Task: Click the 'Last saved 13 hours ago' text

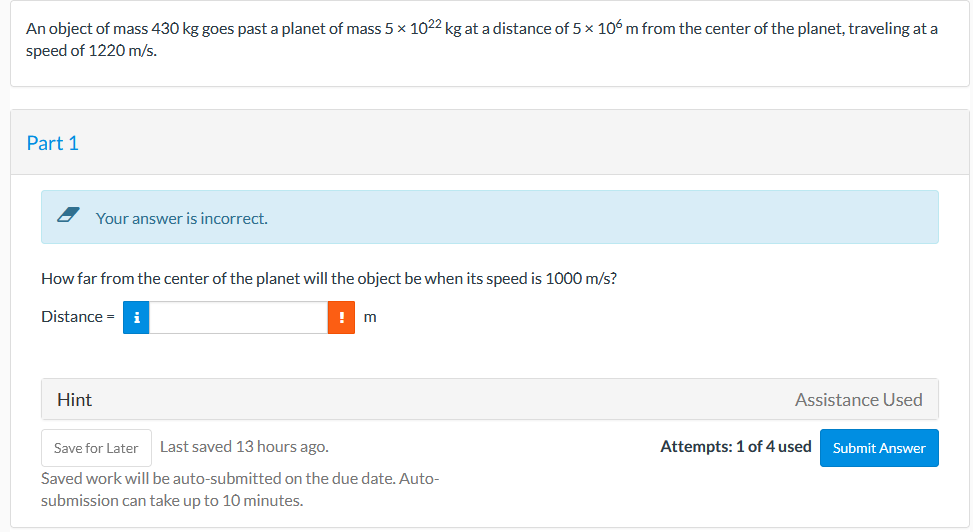Action: (244, 447)
